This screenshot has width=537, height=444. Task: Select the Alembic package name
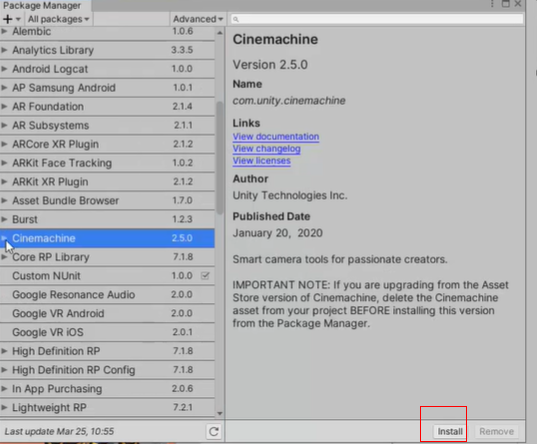pyautogui.click(x=32, y=31)
